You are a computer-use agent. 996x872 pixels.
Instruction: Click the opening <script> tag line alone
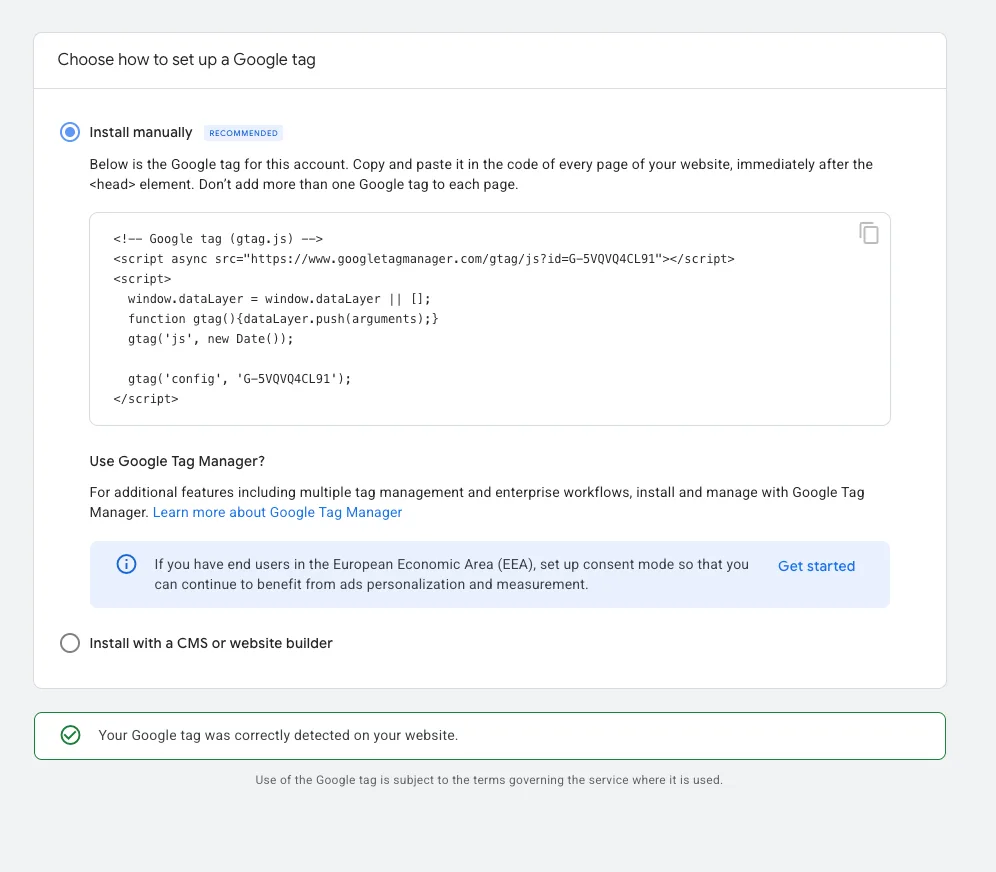click(x=142, y=279)
